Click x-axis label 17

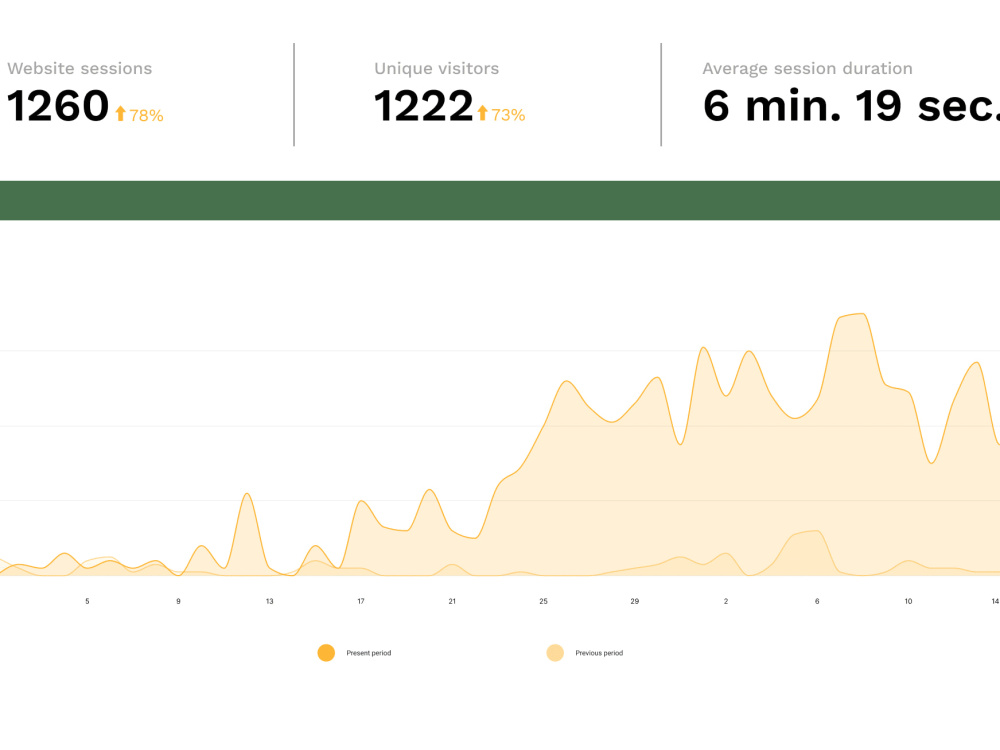point(361,601)
